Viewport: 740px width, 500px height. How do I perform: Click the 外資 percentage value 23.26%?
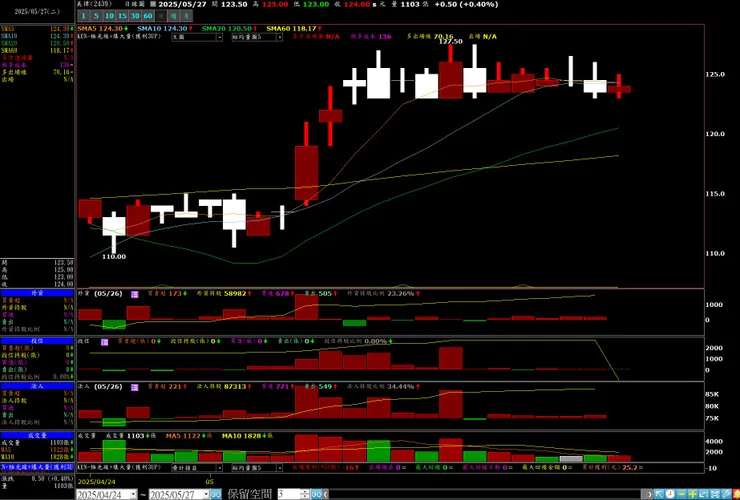(401, 294)
